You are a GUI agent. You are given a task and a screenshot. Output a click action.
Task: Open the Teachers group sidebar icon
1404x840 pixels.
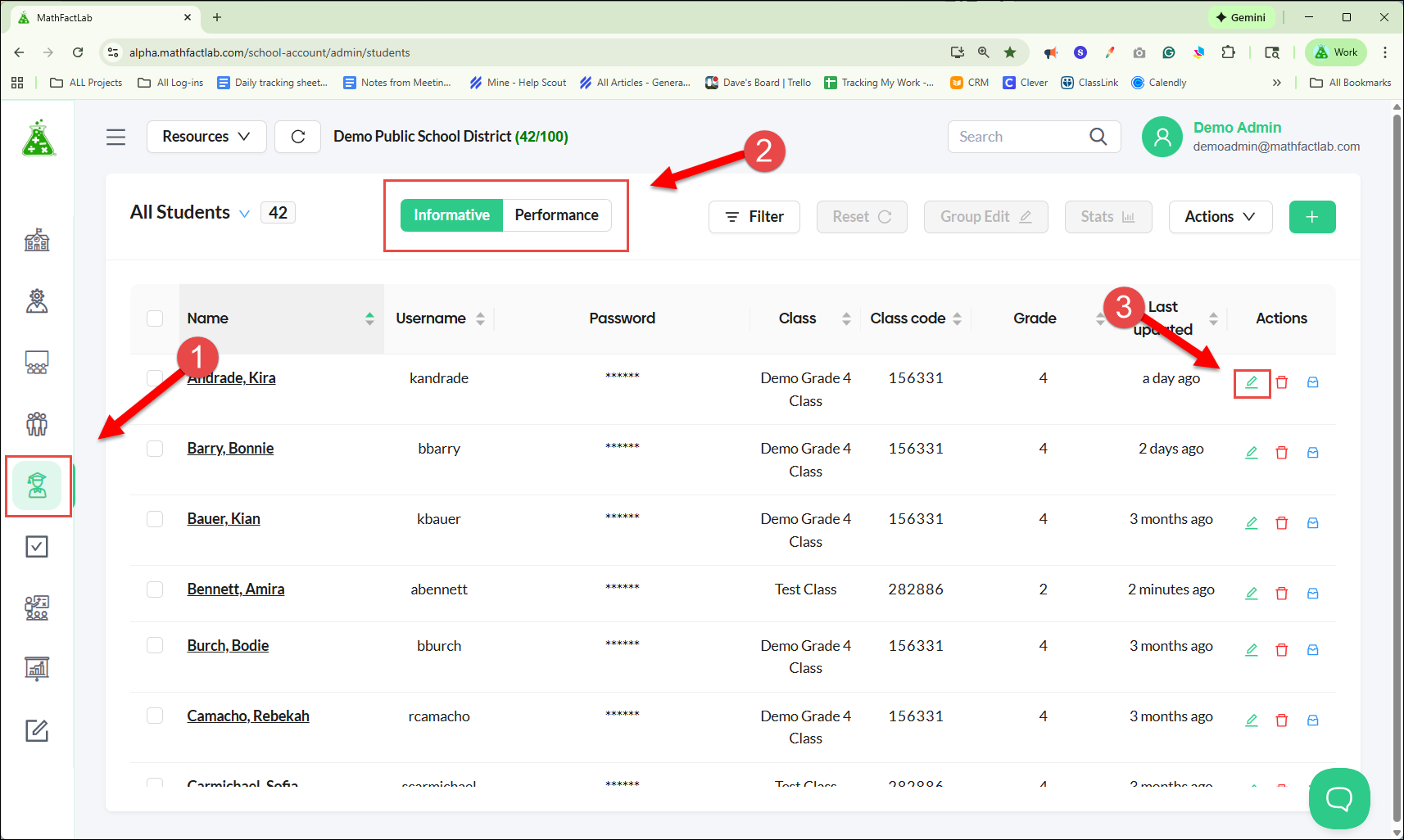click(x=37, y=423)
